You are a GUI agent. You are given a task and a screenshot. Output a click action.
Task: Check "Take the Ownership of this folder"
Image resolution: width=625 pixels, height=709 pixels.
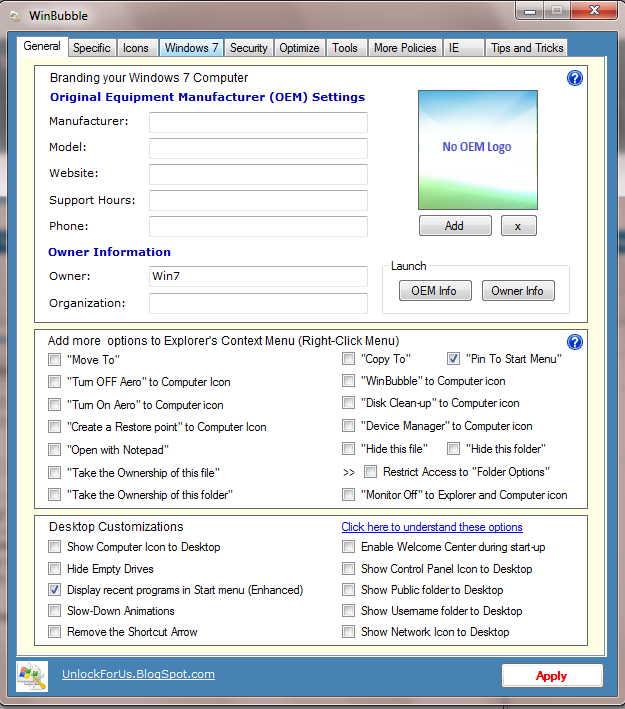coord(54,495)
